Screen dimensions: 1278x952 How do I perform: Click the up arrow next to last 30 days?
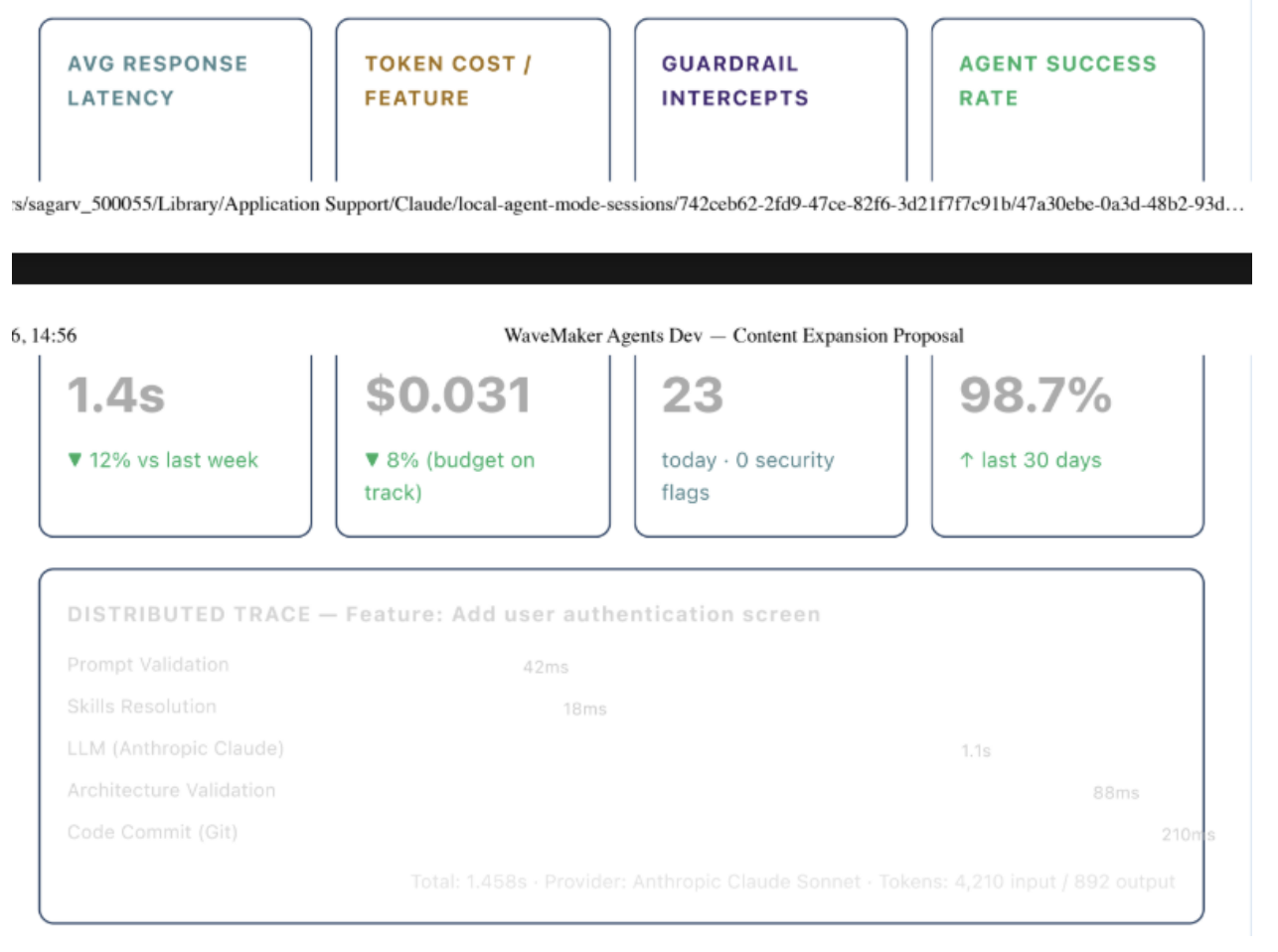967,460
